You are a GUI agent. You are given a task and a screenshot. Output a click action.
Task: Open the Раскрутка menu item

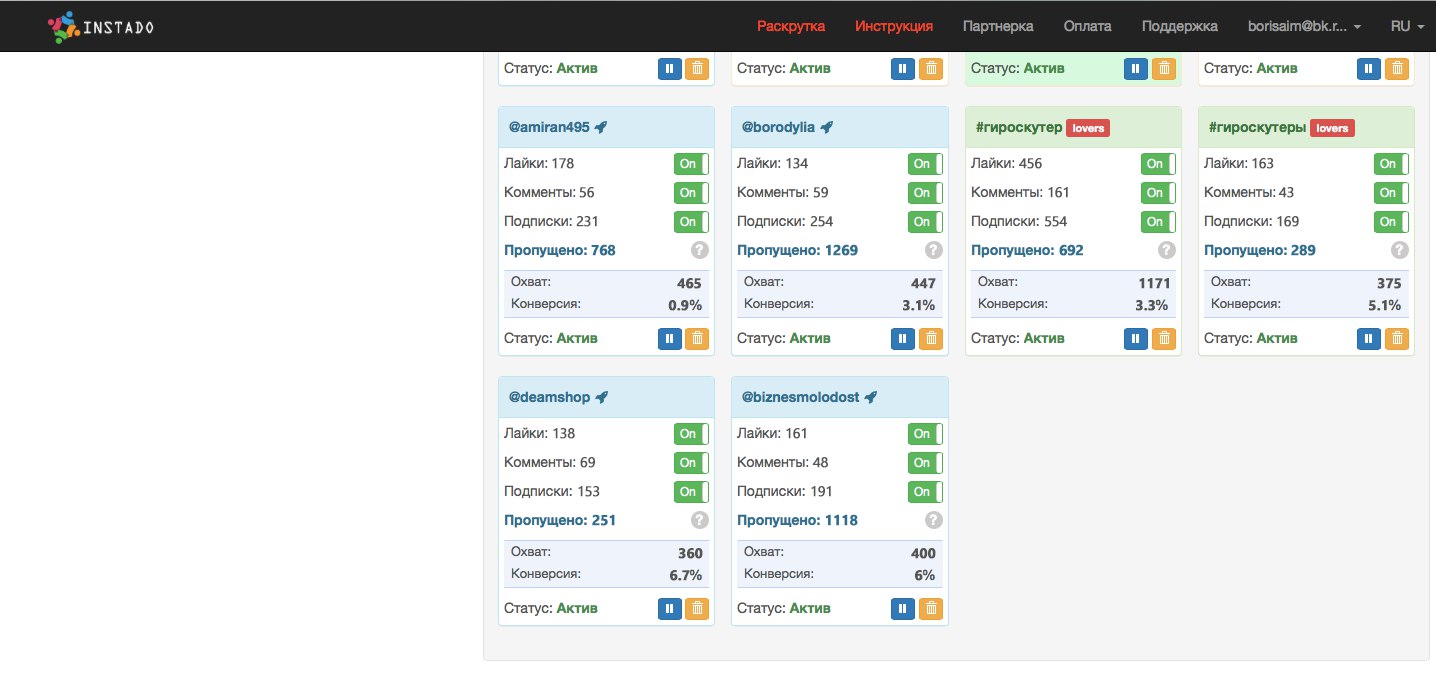tap(791, 26)
